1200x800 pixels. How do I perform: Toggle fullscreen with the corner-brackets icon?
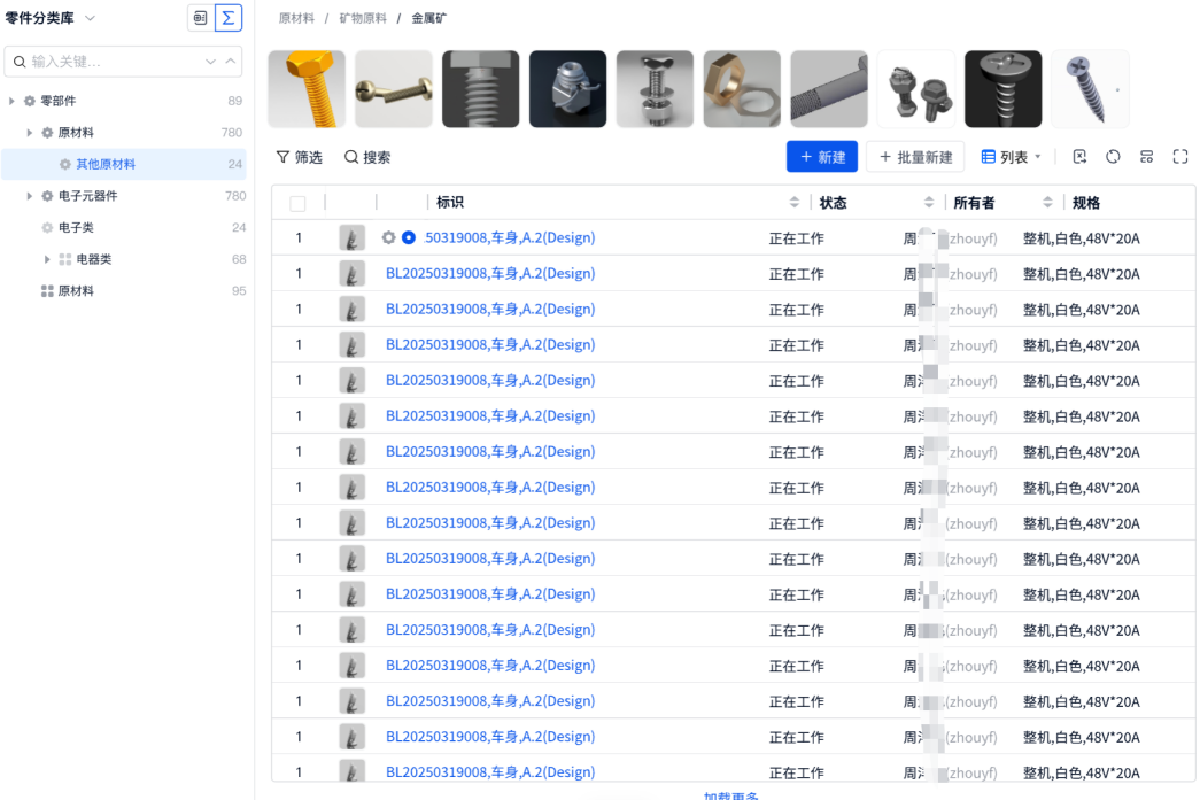click(x=1180, y=157)
